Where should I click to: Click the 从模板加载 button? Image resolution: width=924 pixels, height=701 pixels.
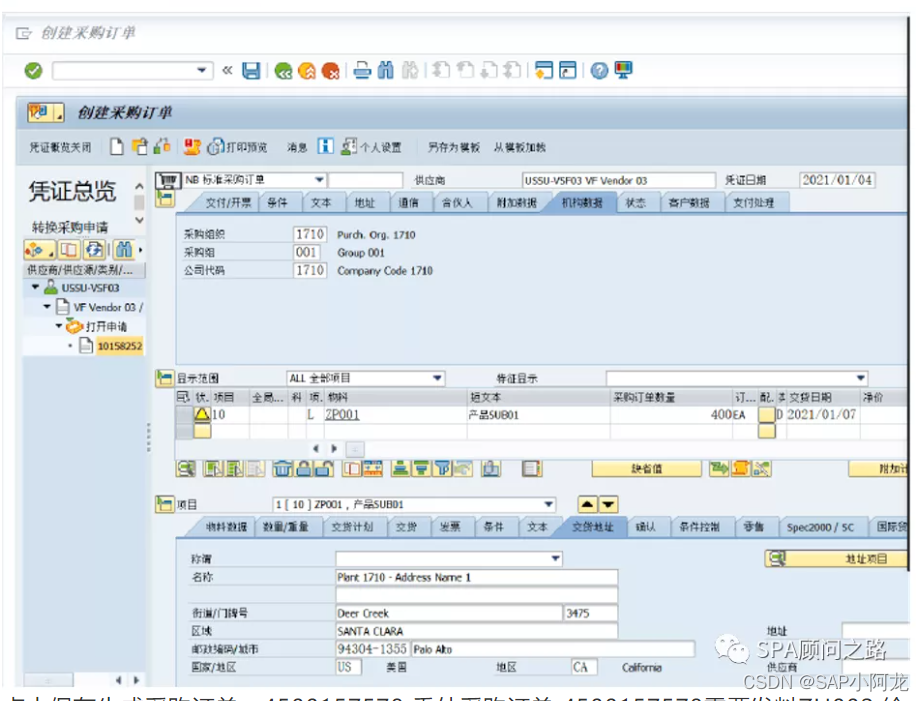[519, 147]
